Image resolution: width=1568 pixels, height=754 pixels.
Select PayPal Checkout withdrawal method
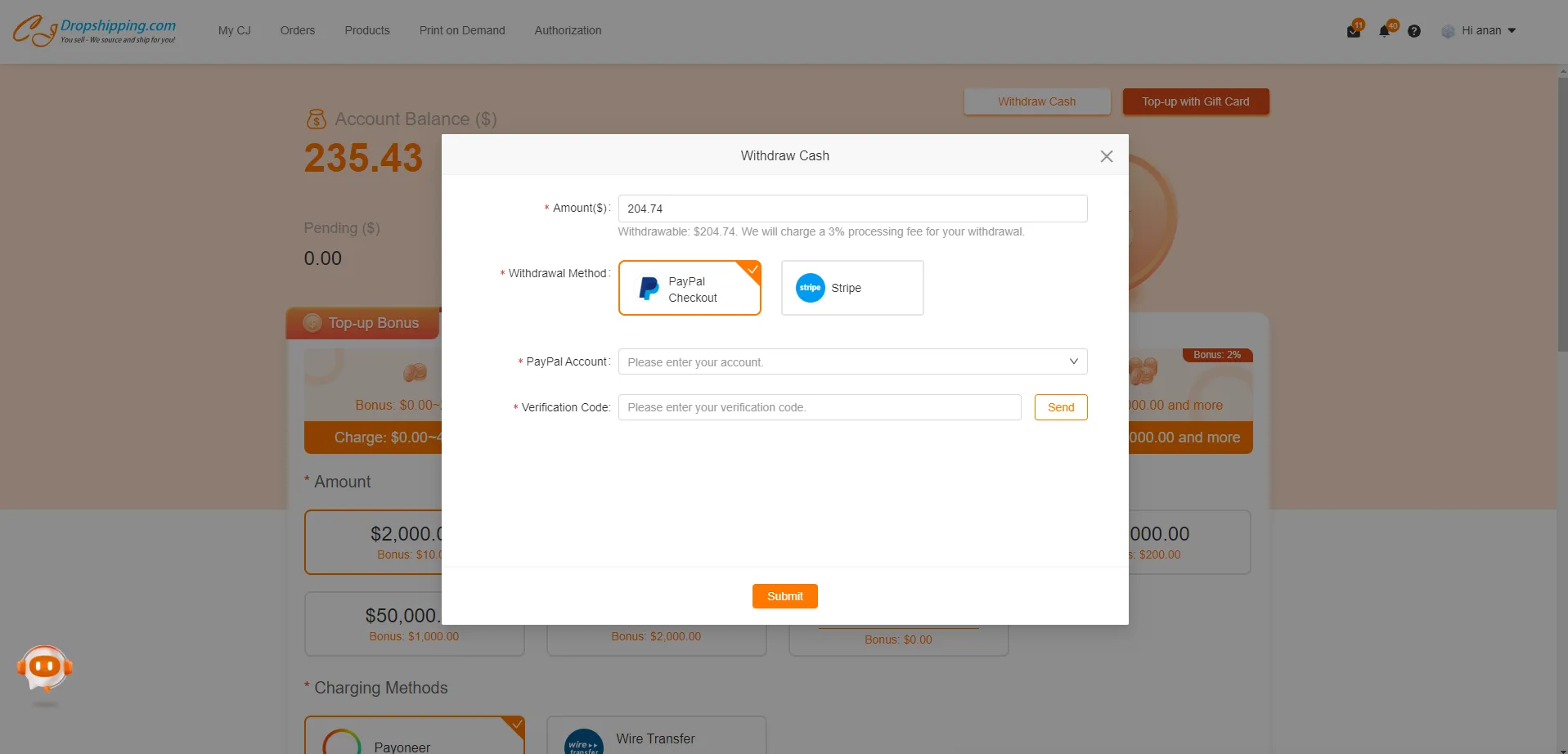[x=690, y=288]
